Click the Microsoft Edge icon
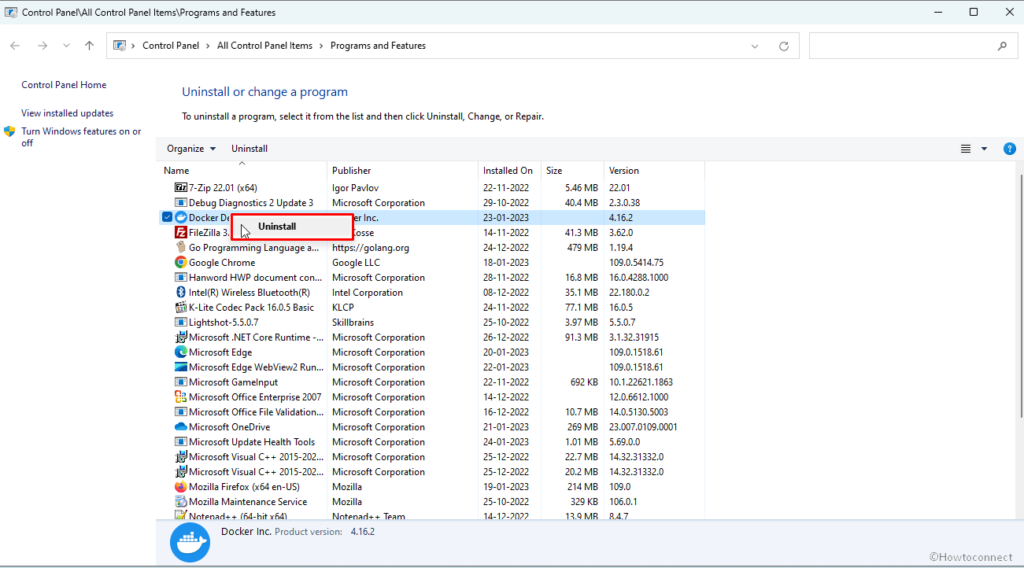Viewport: 1024px width, 568px height. 181,352
